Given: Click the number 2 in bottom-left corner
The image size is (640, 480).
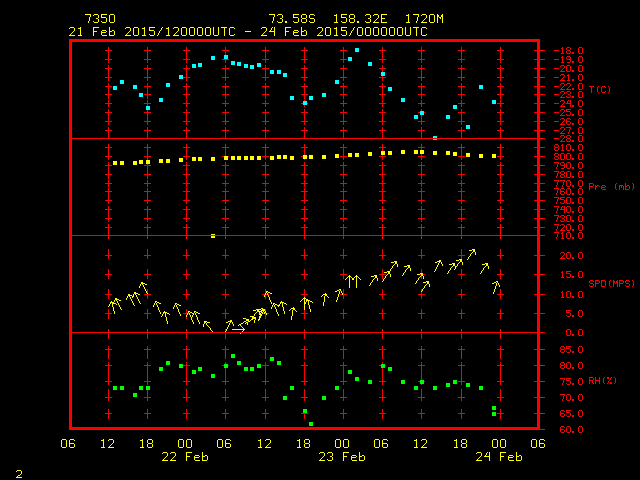Looking at the screenshot, I should (x=18, y=471).
